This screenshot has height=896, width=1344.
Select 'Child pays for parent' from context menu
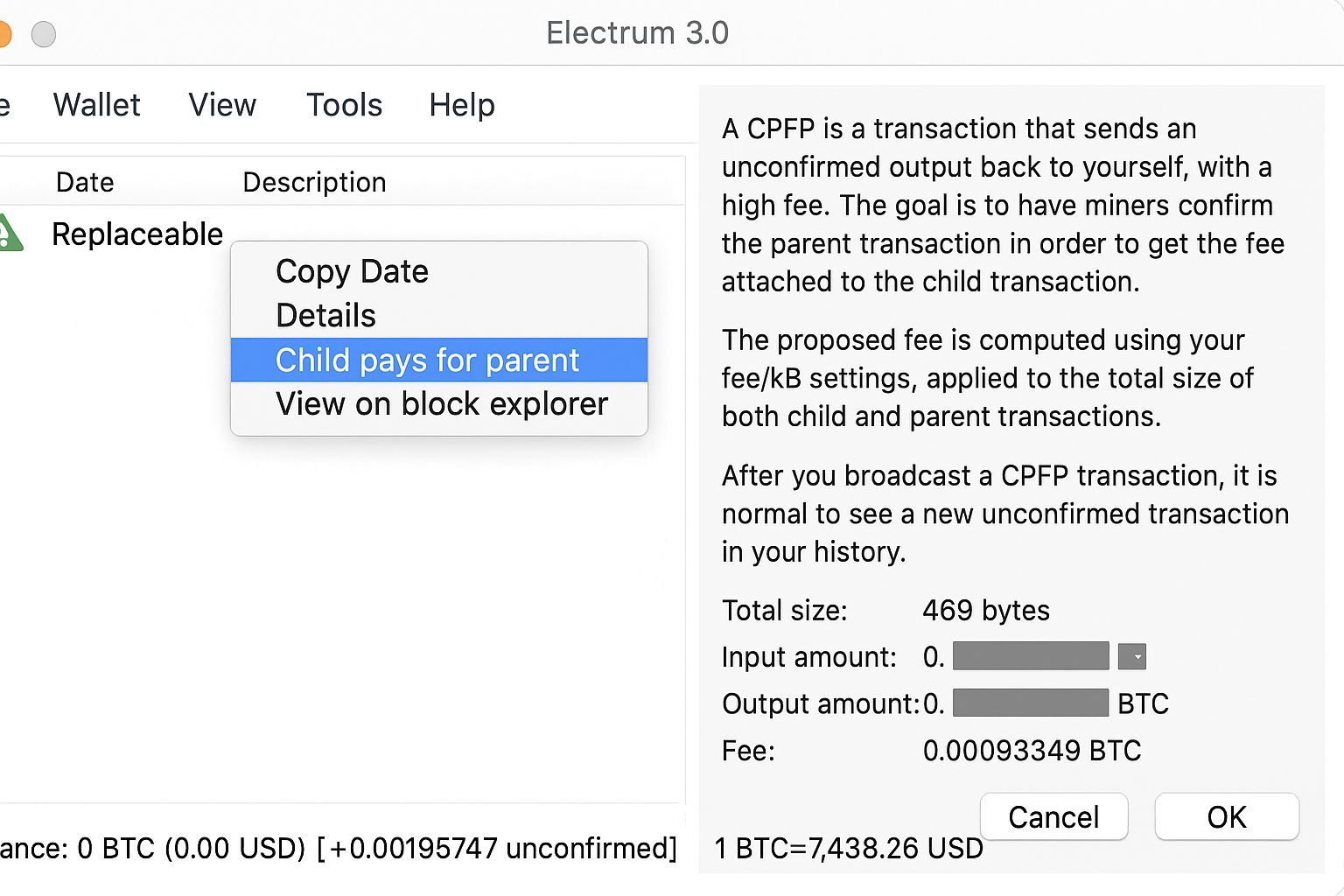[427, 360]
